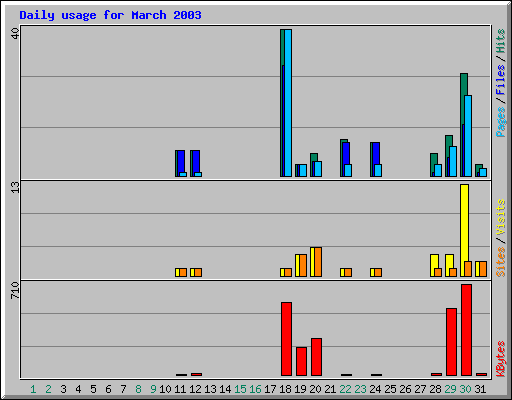Screen dimensions: 512x400
Task: Click the red KBytes bar for day 19
Action: click(301, 362)
